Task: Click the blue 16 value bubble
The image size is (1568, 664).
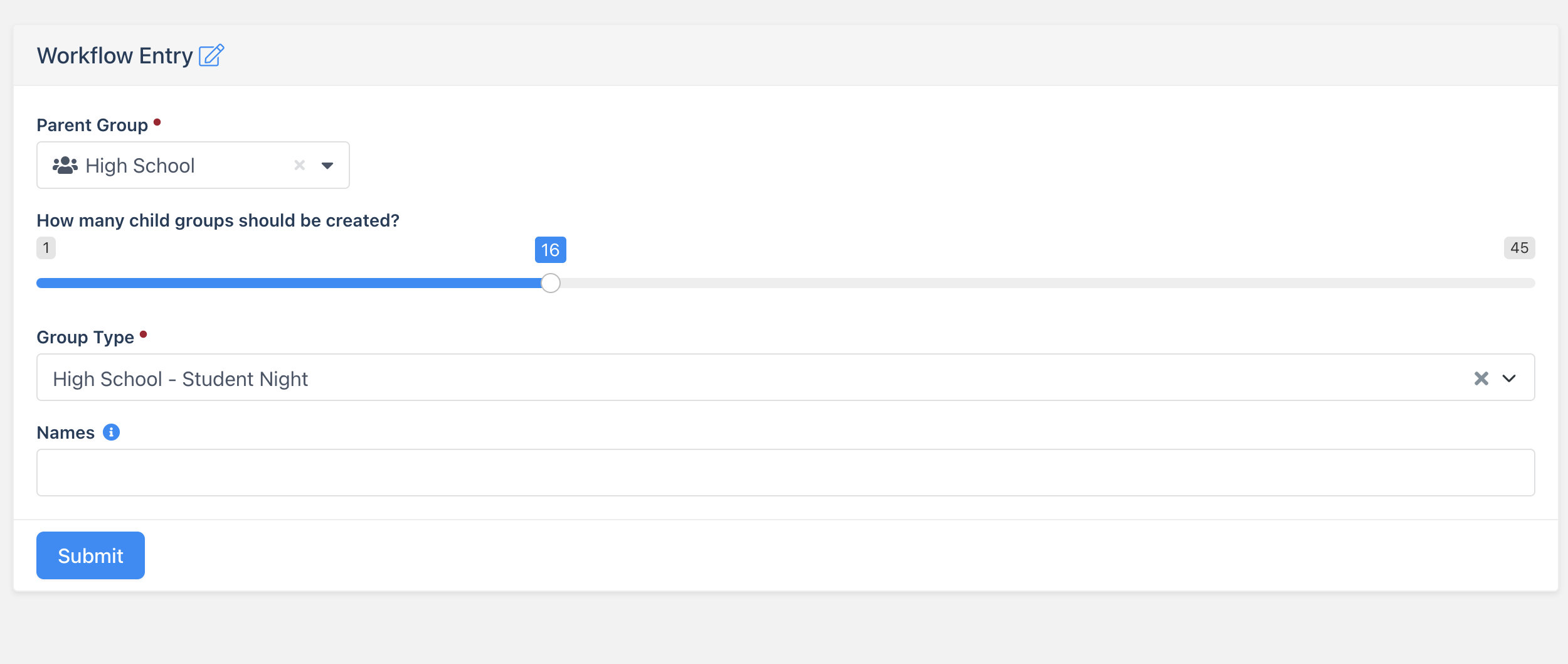Action: [x=550, y=250]
